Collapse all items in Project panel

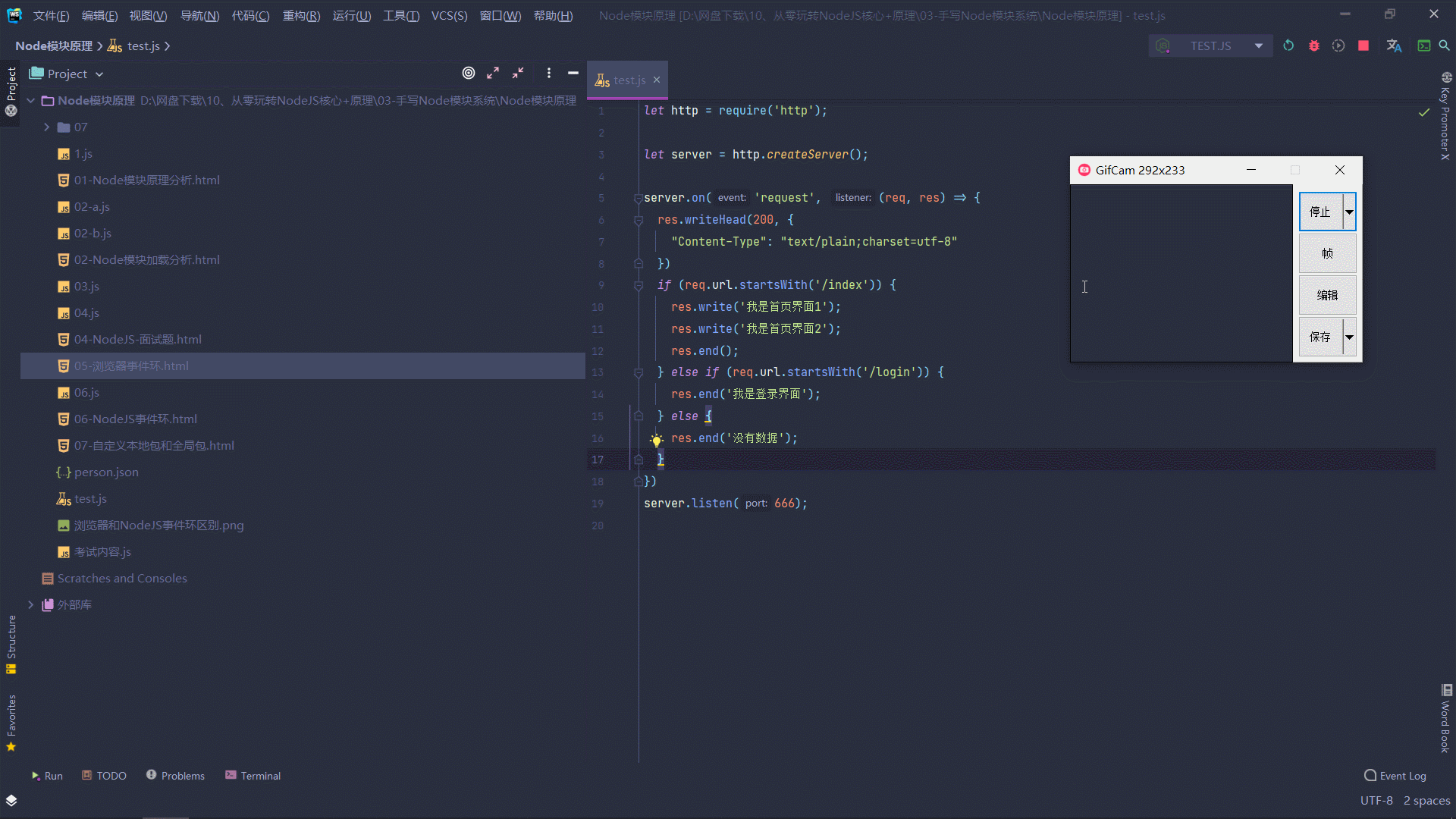point(518,73)
